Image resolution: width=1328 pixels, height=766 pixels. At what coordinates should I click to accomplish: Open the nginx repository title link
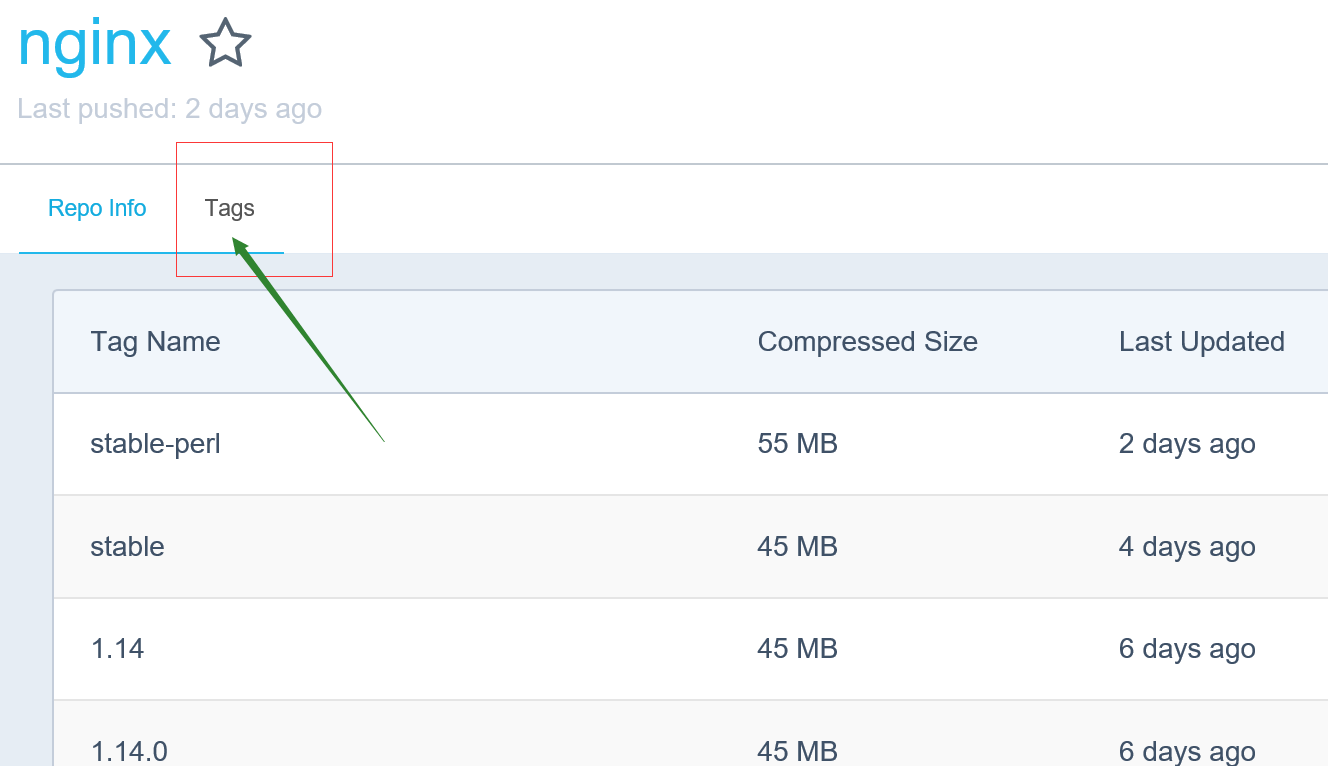coord(95,44)
